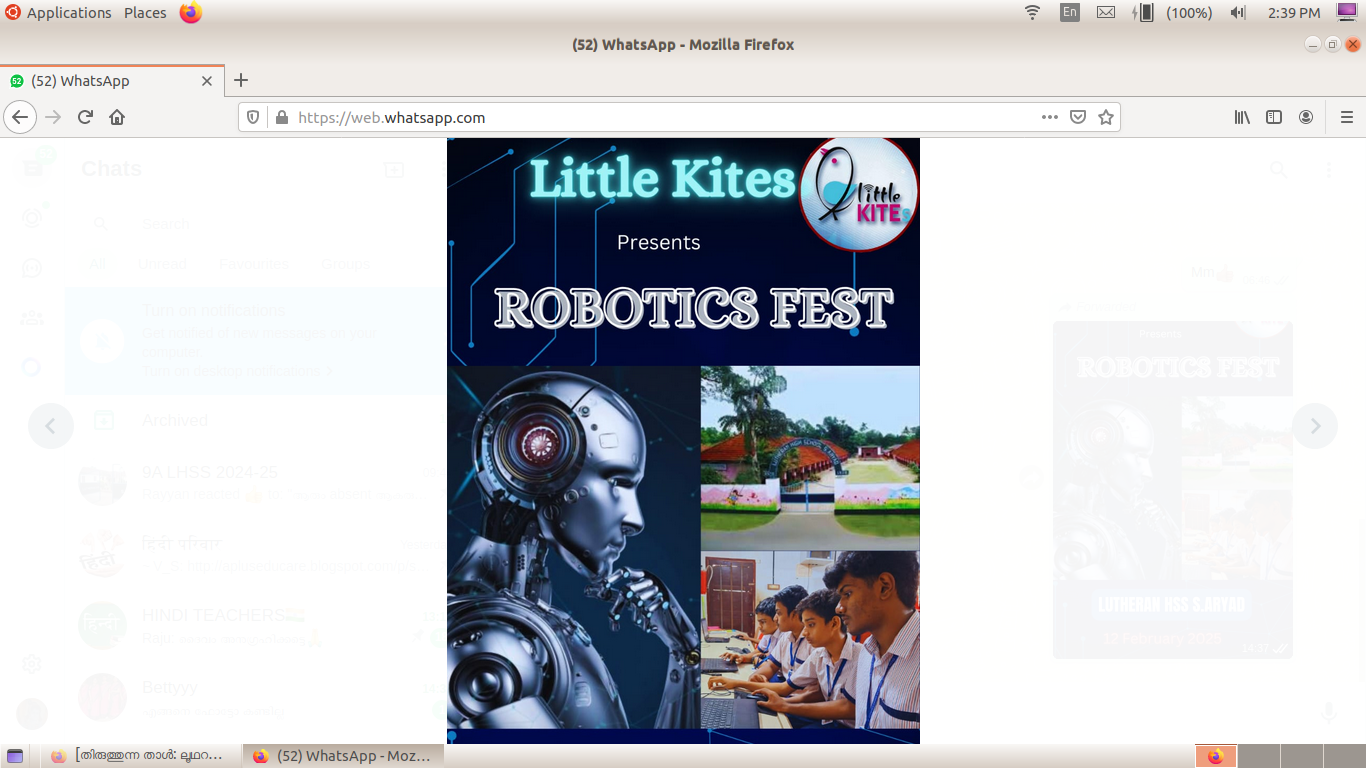Open the Firefox account icon
Viewport: 1366px width, 768px height.
point(1306,117)
